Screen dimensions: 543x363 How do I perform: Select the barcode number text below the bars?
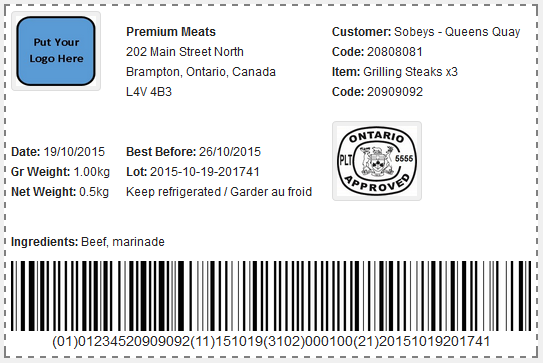coord(271,342)
